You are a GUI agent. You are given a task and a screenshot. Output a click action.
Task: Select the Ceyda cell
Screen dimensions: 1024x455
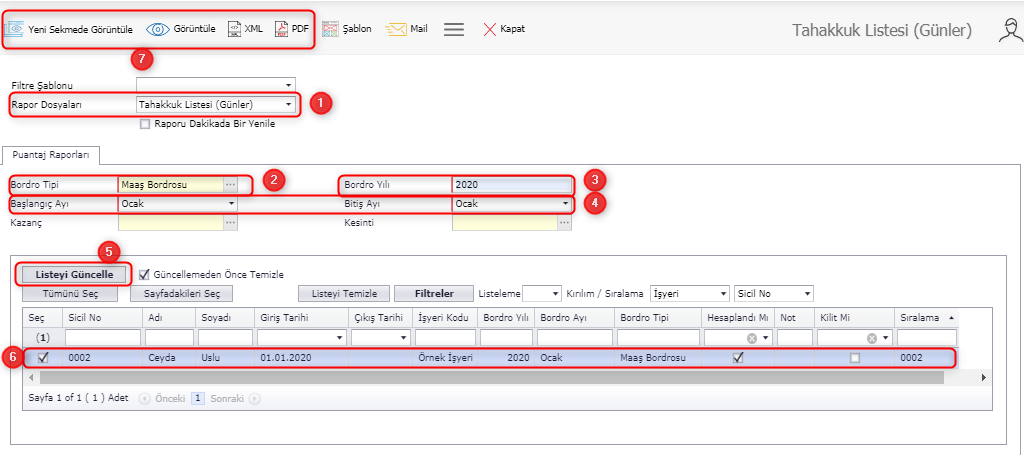click(x=168, y=358)
